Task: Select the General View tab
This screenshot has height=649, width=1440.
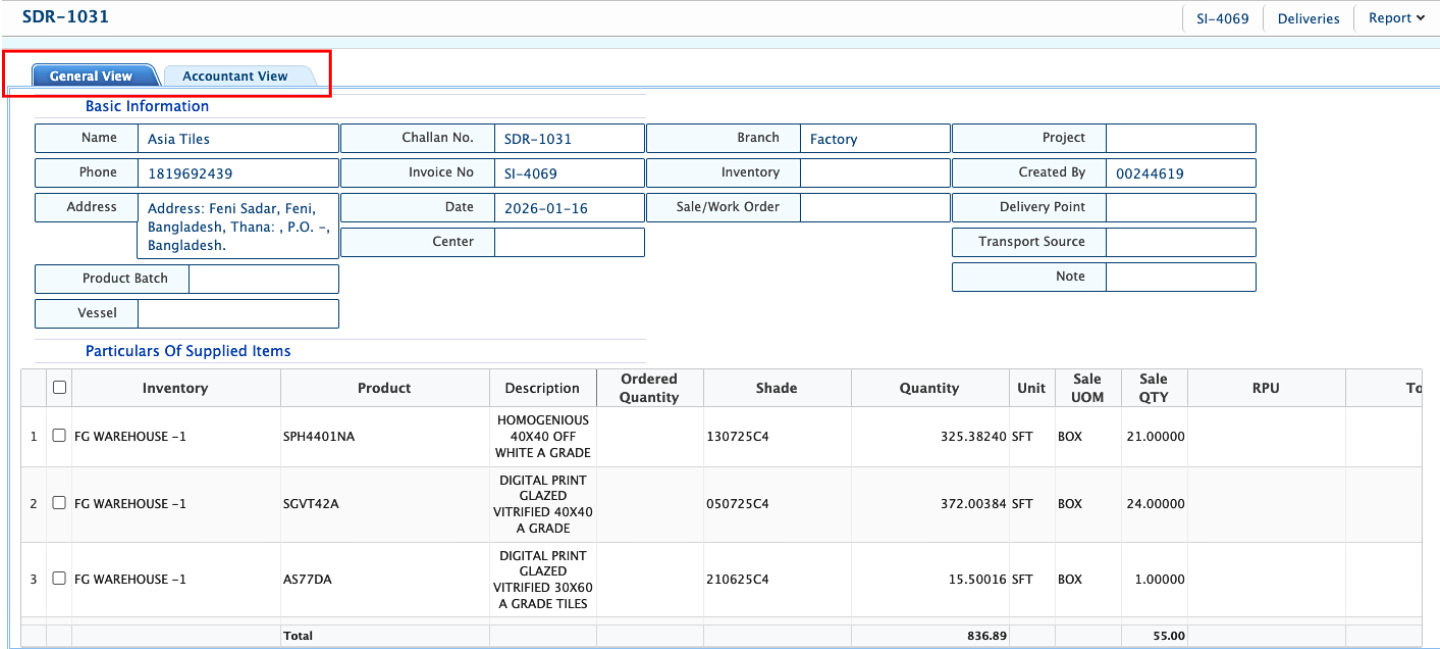Action: tap(91, 76)
